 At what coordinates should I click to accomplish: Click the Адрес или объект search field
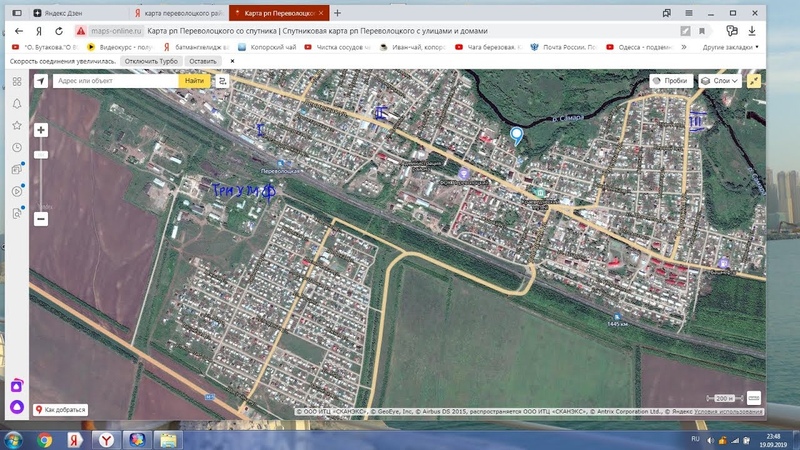116,80
